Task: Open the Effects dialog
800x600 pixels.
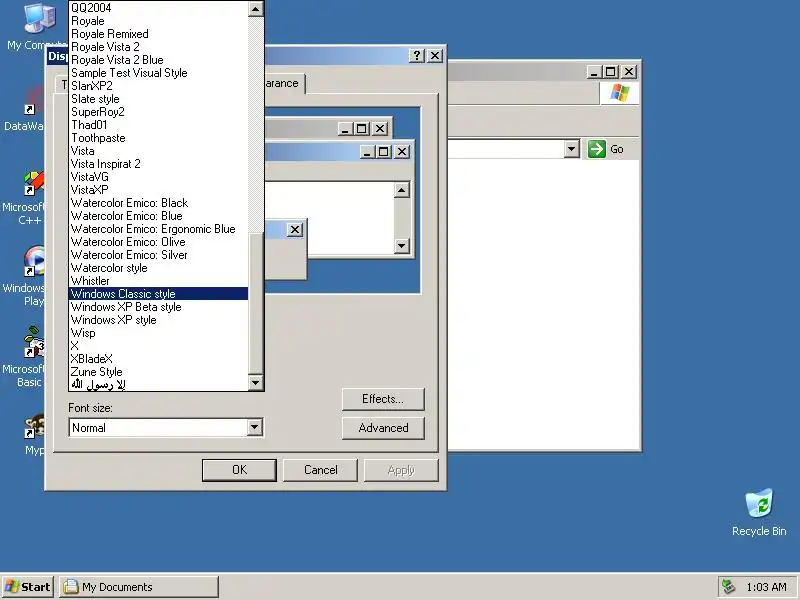Action: tap(383, 399)
